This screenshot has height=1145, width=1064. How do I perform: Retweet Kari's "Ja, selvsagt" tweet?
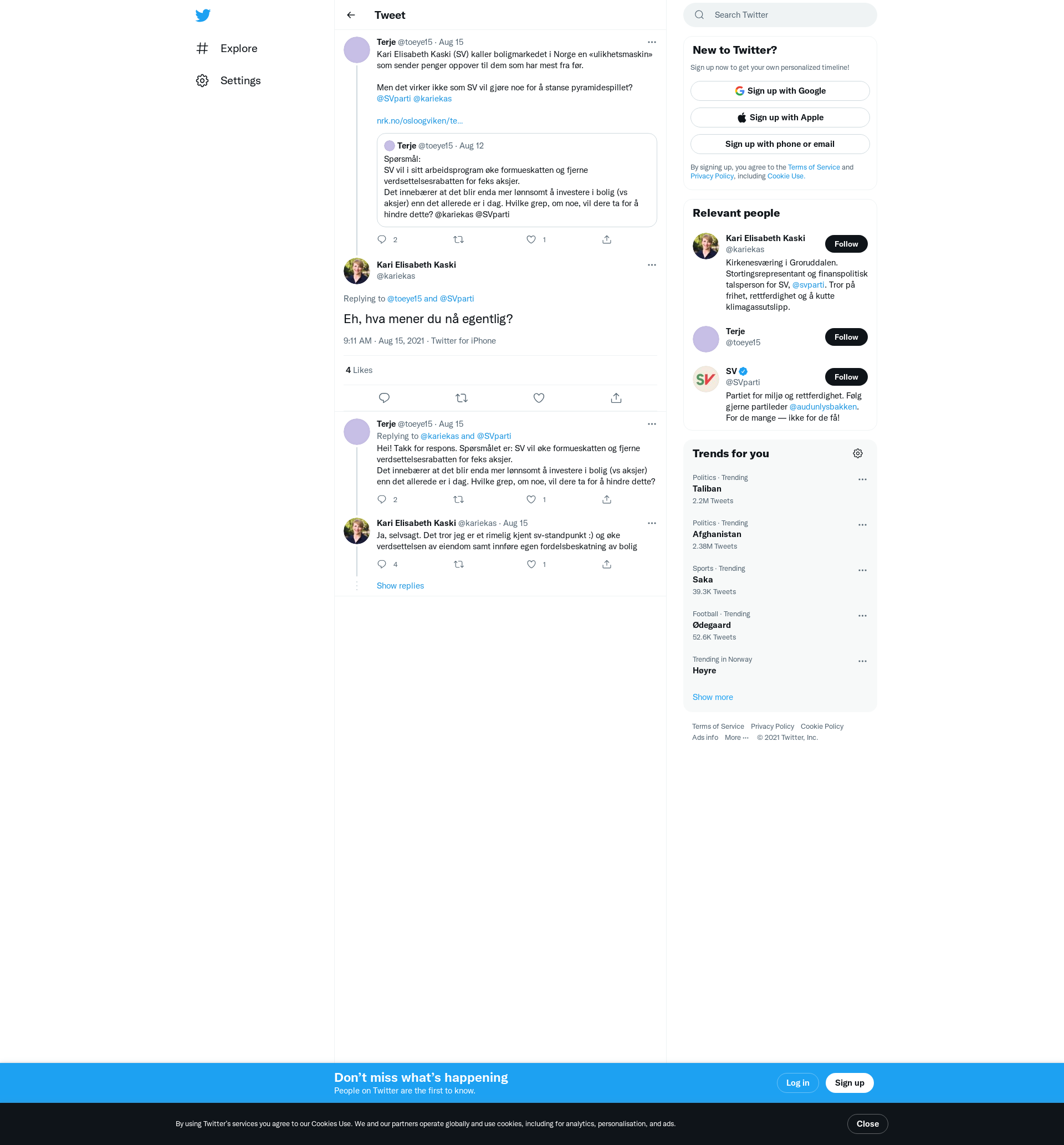click(459, 564)
